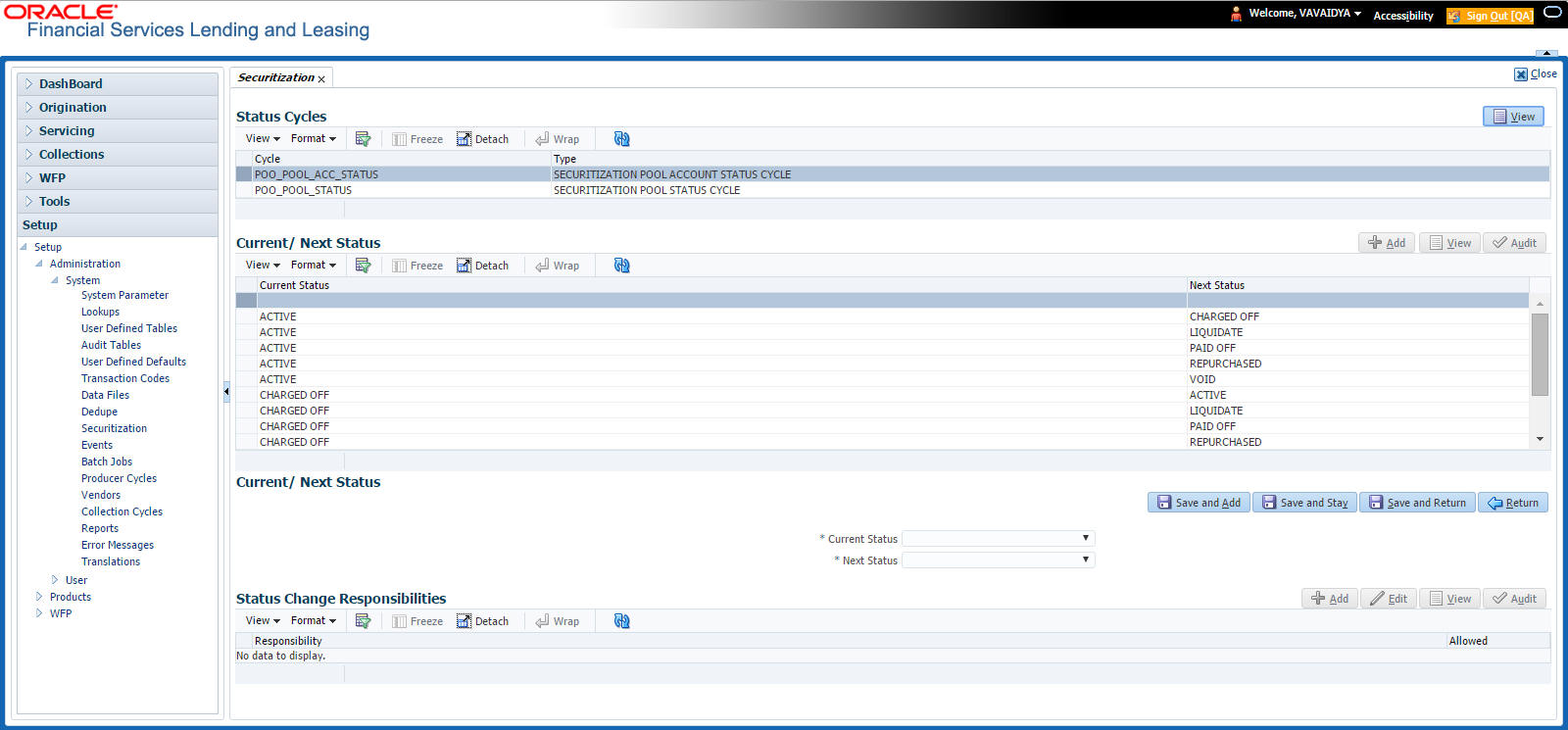Close the Securitization tab
Screen dimensions: 1568x730
click(x=321, y=79)
